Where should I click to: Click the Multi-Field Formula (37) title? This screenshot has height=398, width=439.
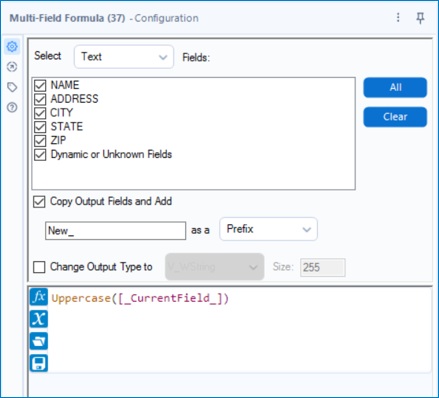pyautogui.click(x=67, y=18)
